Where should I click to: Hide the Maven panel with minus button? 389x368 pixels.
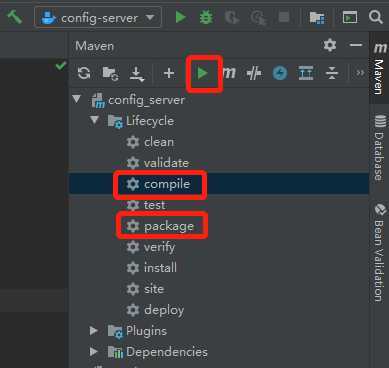click(x=356, y=45)
